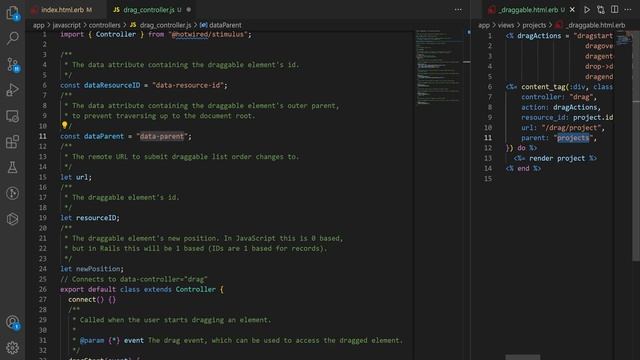This screenshot has width=640, height=360.
Task: Click line number 11 in right editor
Action: (488, 138)
